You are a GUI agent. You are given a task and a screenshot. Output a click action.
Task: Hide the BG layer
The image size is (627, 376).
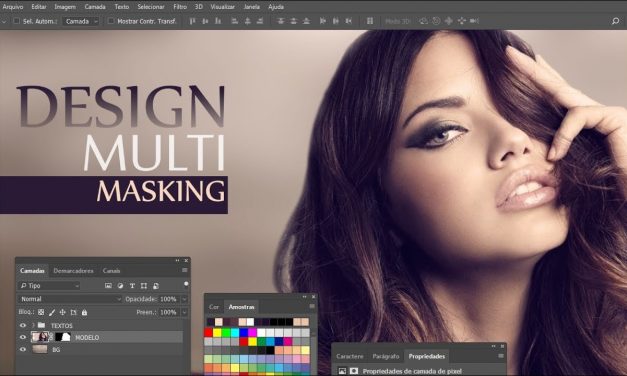[x=23, y=349]
